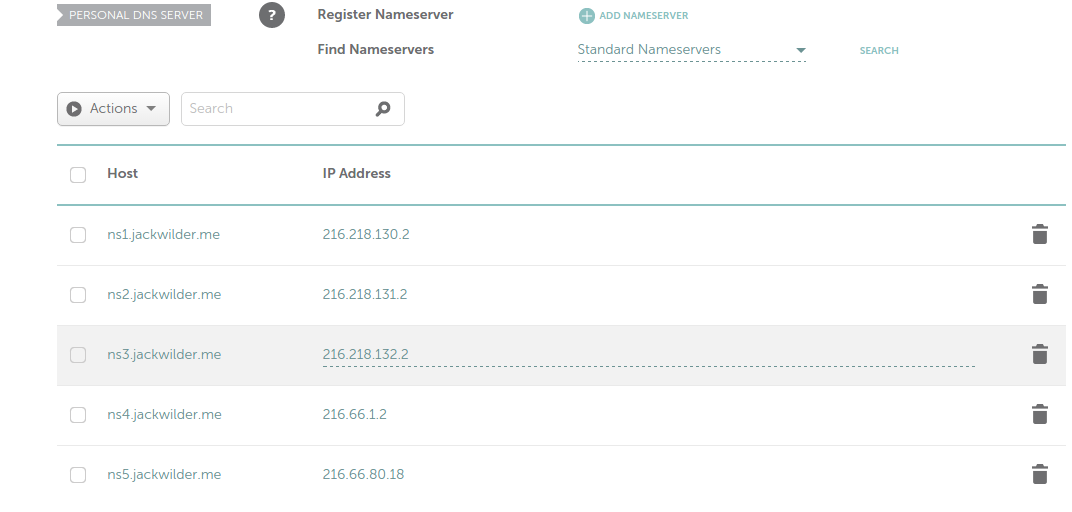
Task: Click the ADD NAMESERVER link text
Action: tap(643, 16)
